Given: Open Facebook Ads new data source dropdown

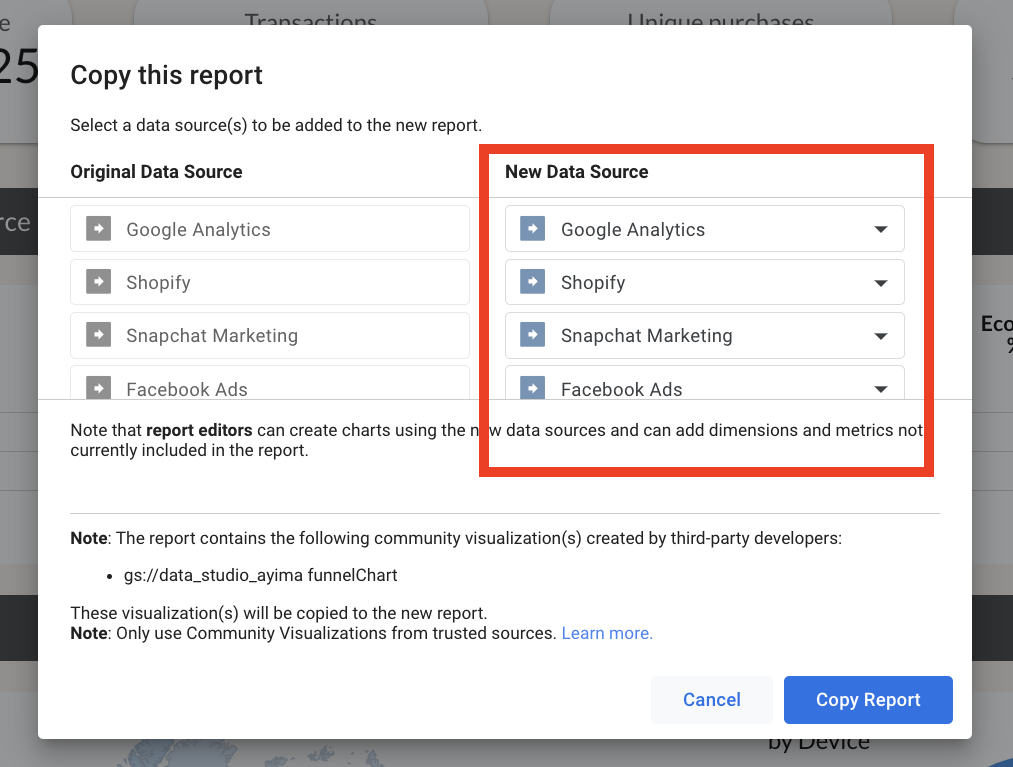Looking at the screenshot, I should coord(704,383).
